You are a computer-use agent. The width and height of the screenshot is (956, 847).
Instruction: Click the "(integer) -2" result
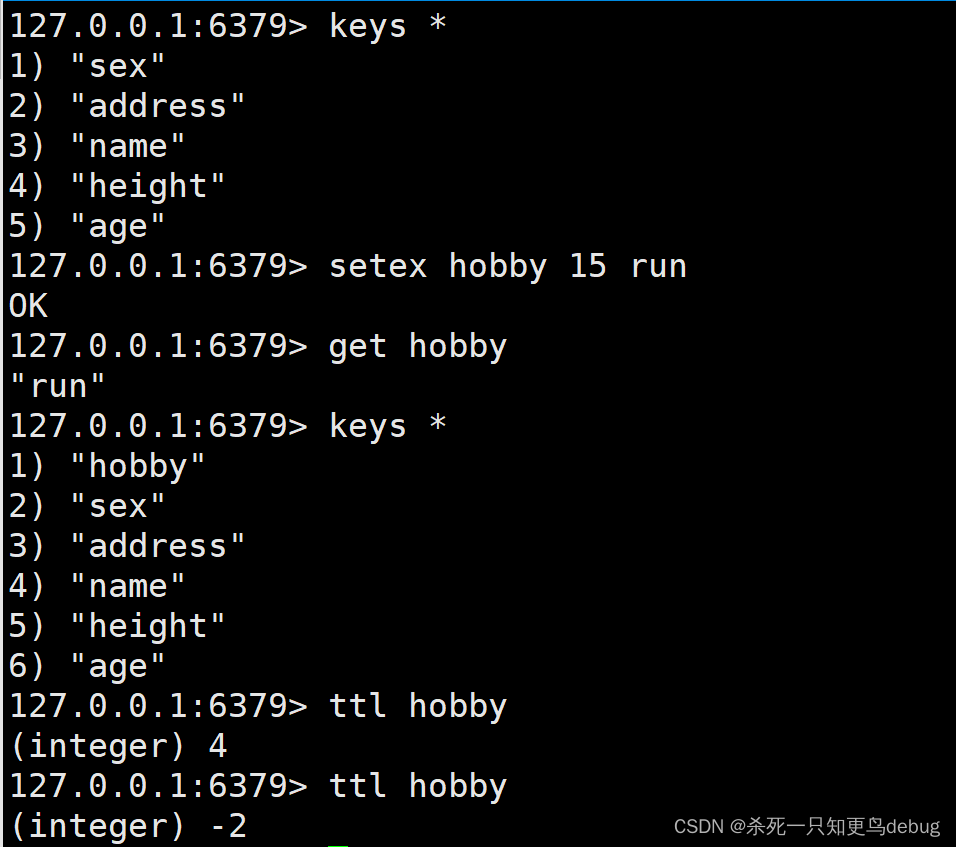click(128, 826)
